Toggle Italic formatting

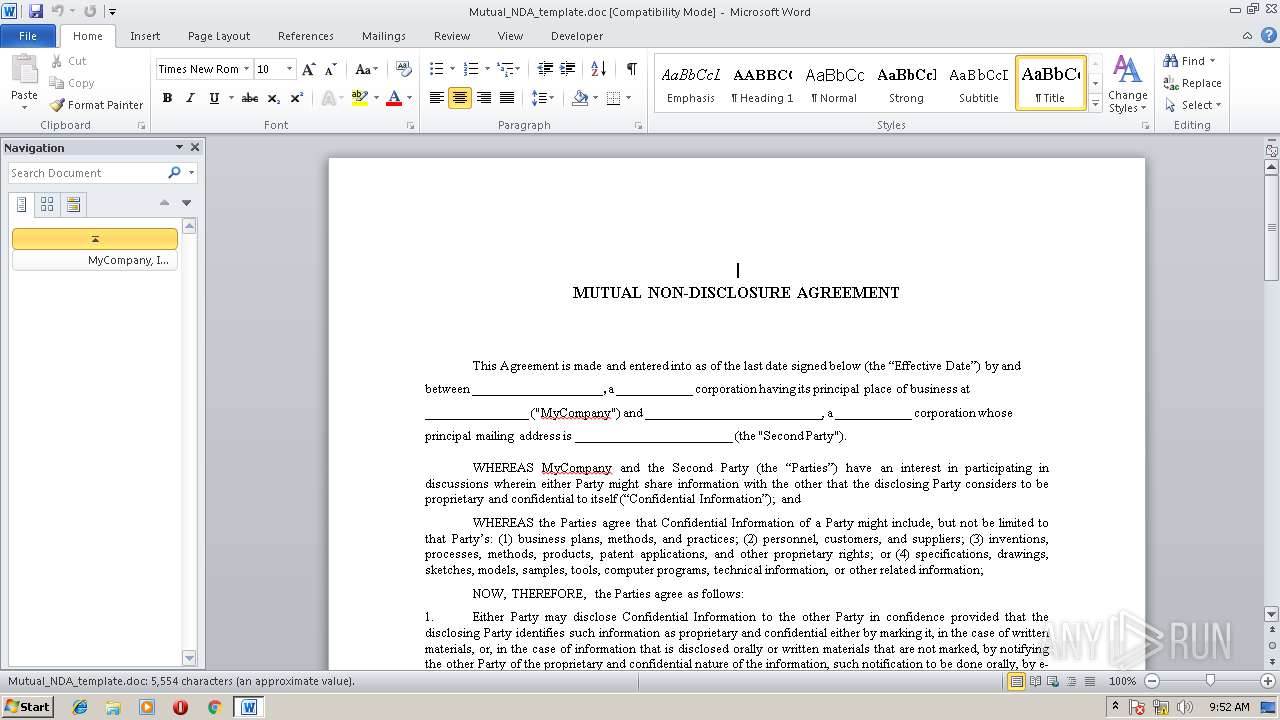190,98
